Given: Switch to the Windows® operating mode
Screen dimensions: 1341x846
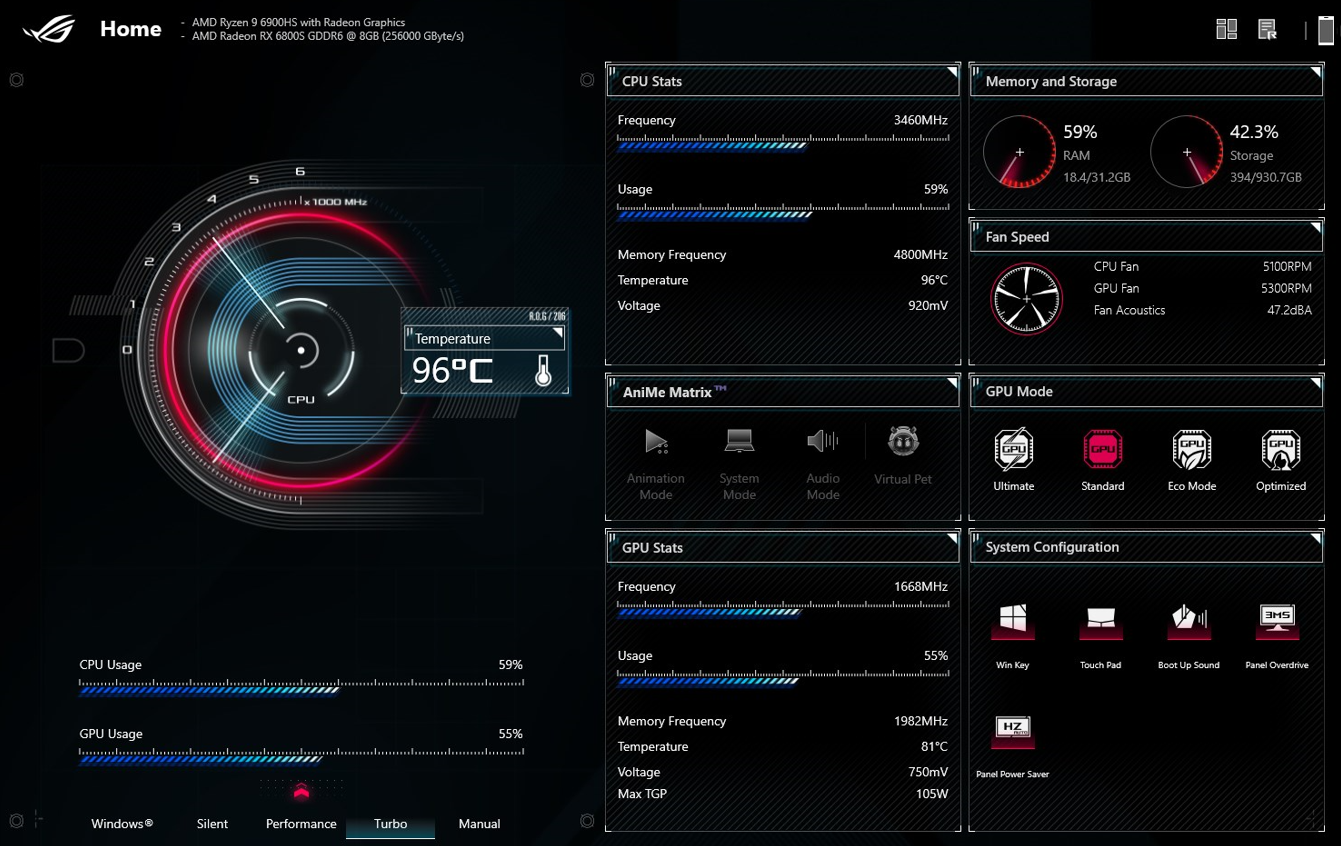Looking at the screenshot, I should click(122, 824).
